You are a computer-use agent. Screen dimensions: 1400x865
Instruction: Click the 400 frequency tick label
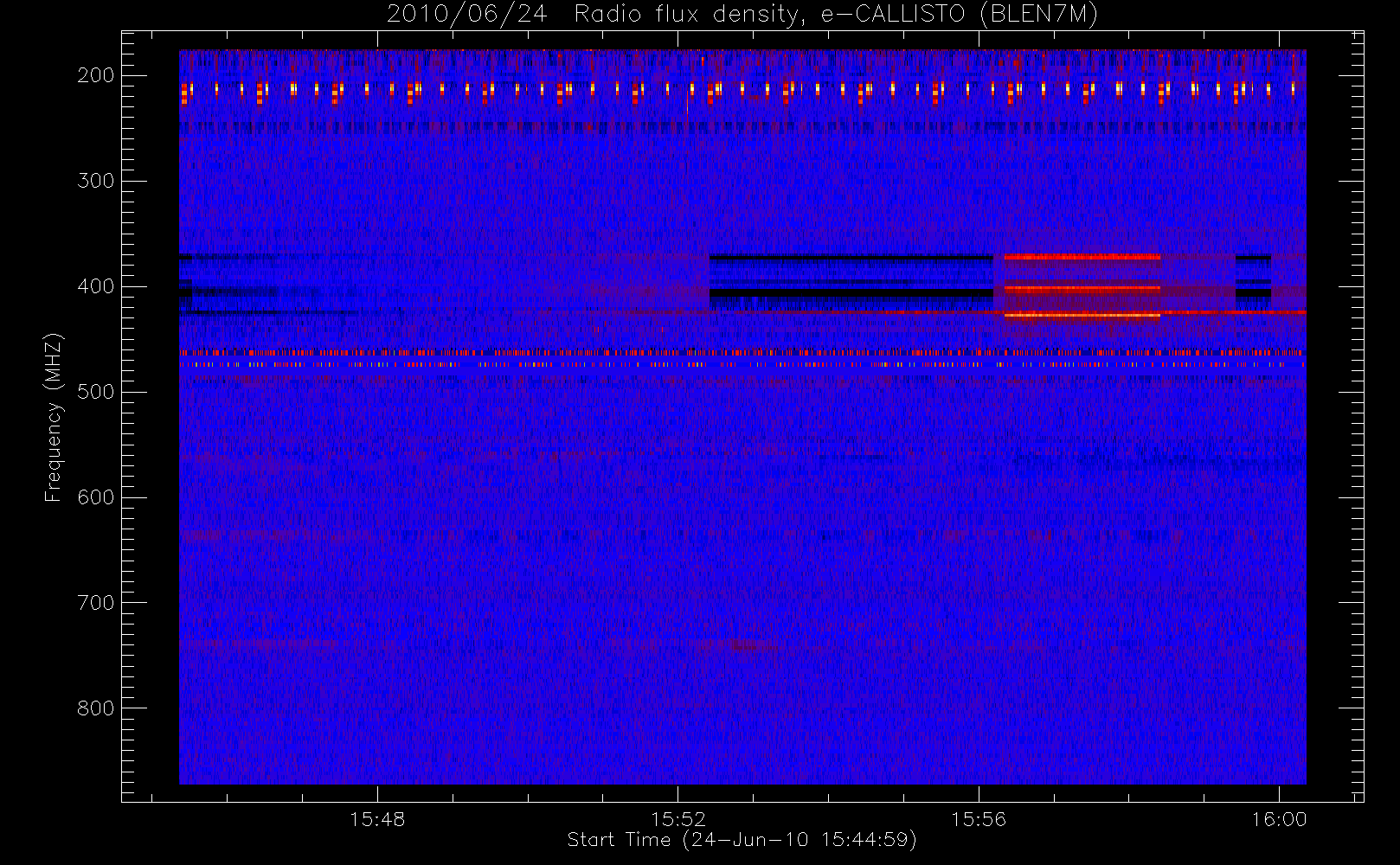coord(96,286)
